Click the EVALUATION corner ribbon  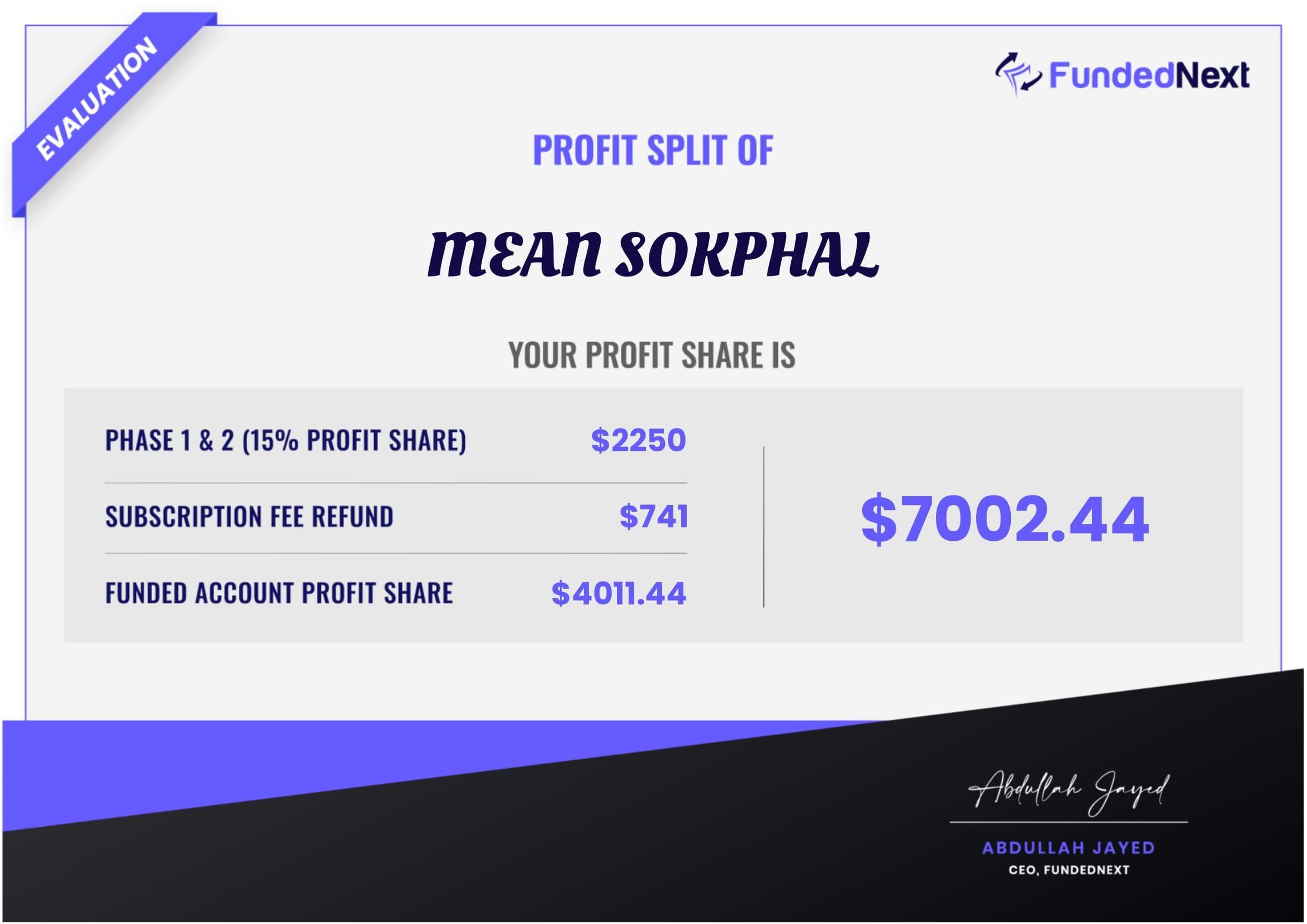pos(97,99)
